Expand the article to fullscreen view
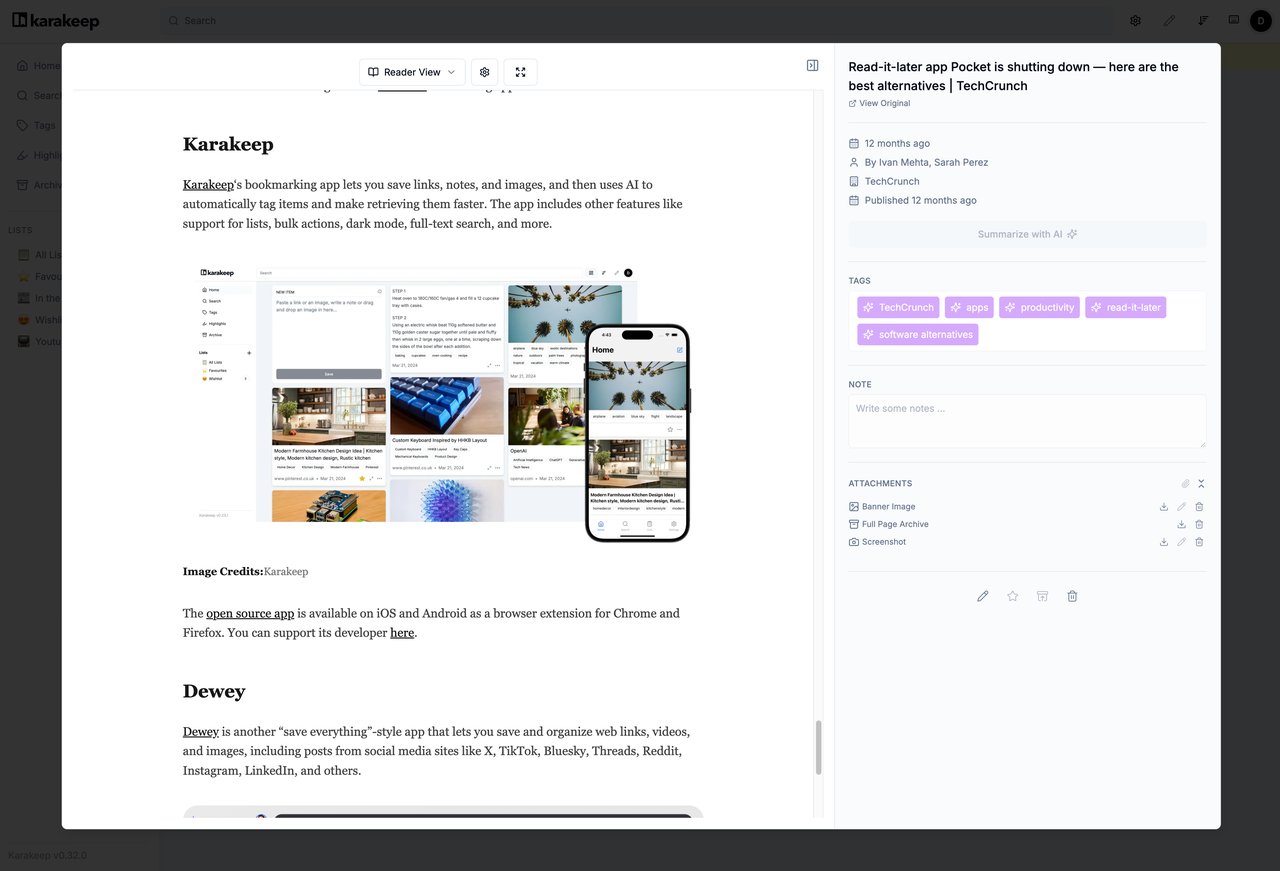1280x871 pixels. [x=521, y=72]
